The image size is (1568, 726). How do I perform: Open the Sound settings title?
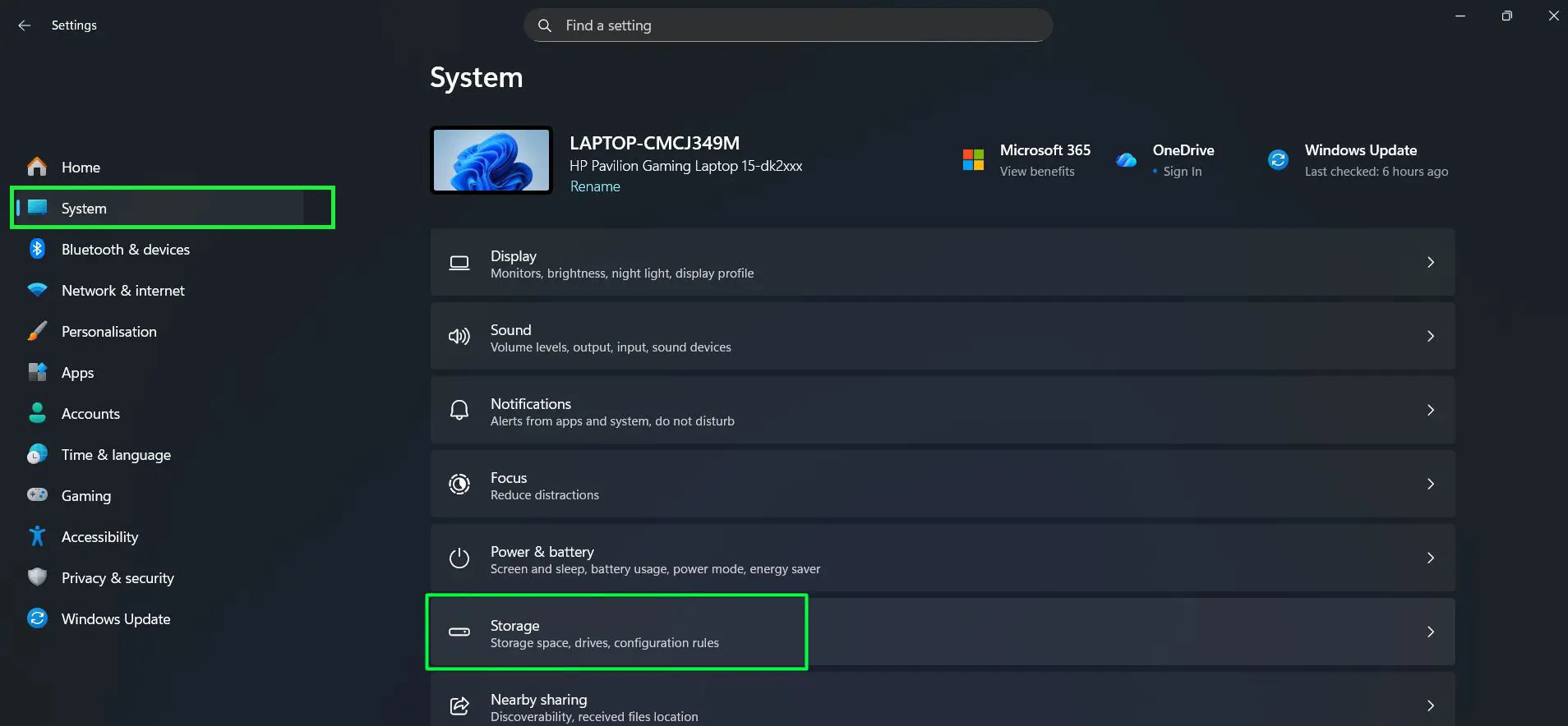(511, 330)
